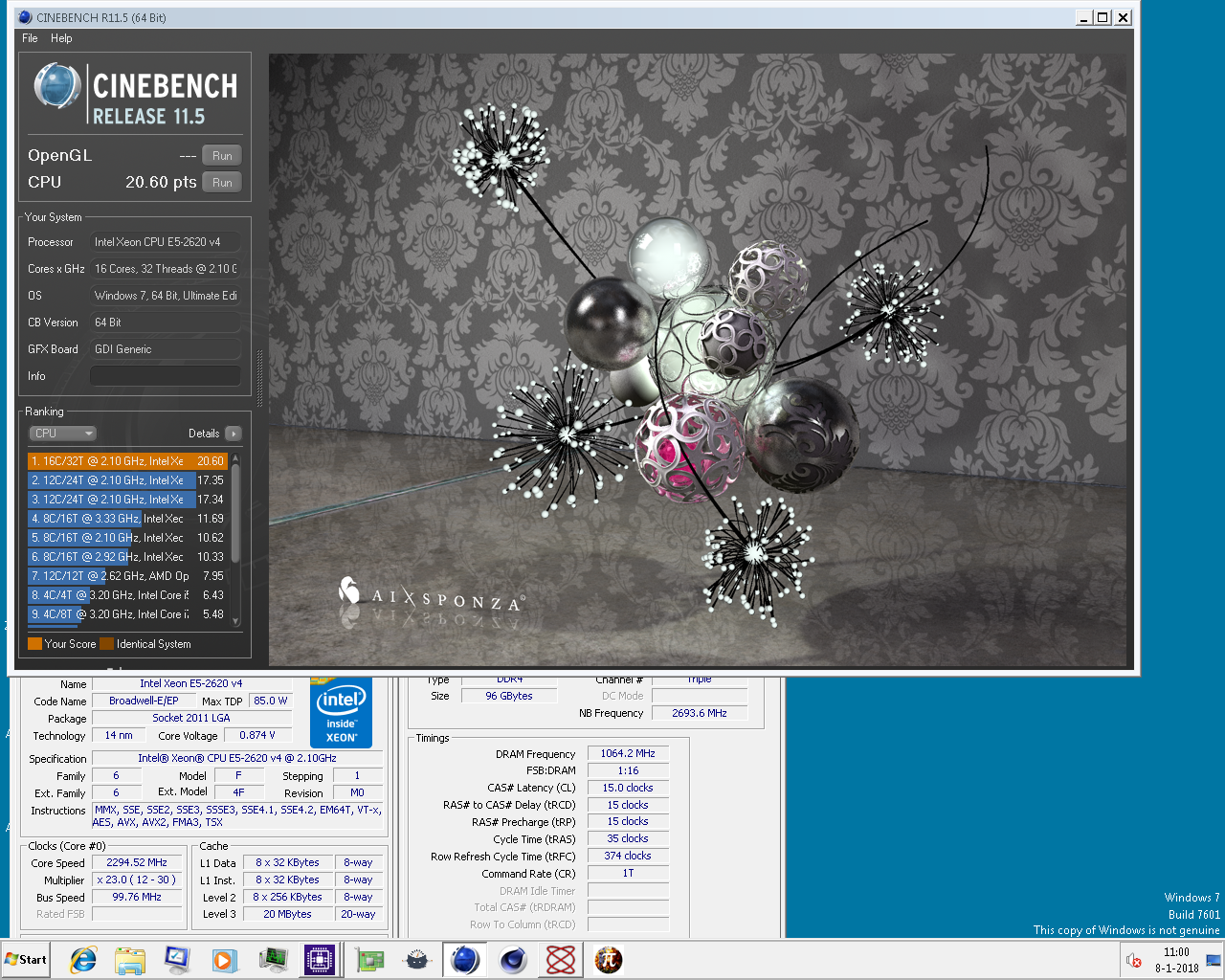Run the CPU benchmark

(222, 182)
